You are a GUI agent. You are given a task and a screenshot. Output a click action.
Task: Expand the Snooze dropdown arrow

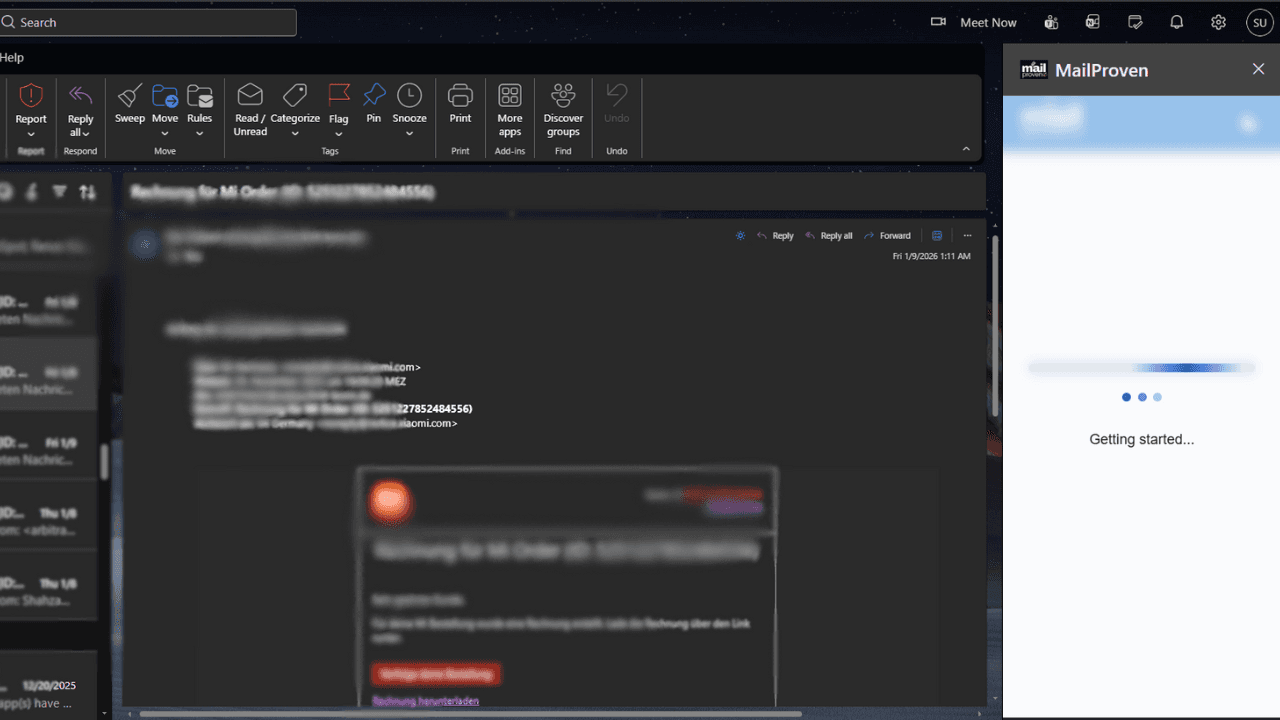tap(409, 134)
